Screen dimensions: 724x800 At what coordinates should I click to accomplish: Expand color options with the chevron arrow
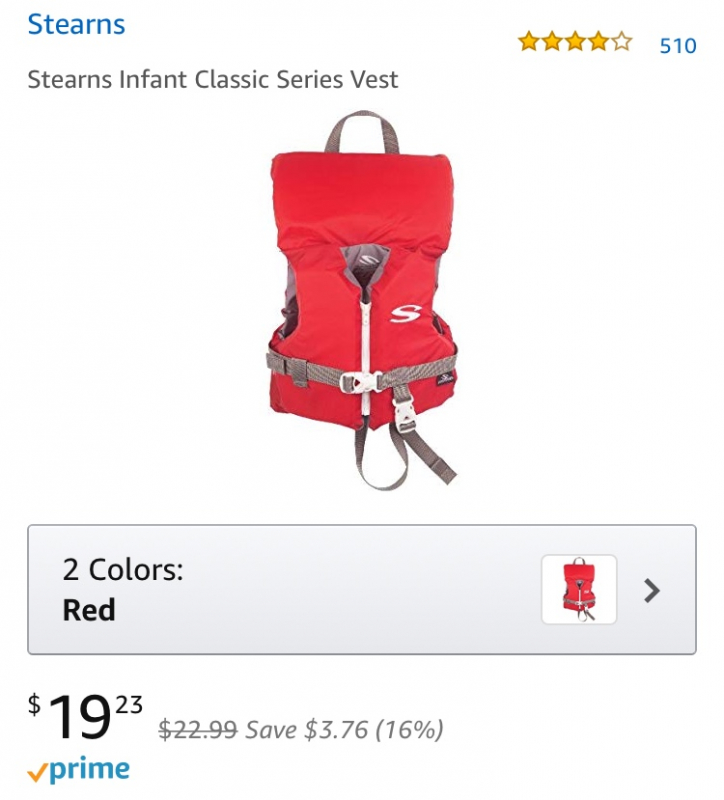point(652,590)
